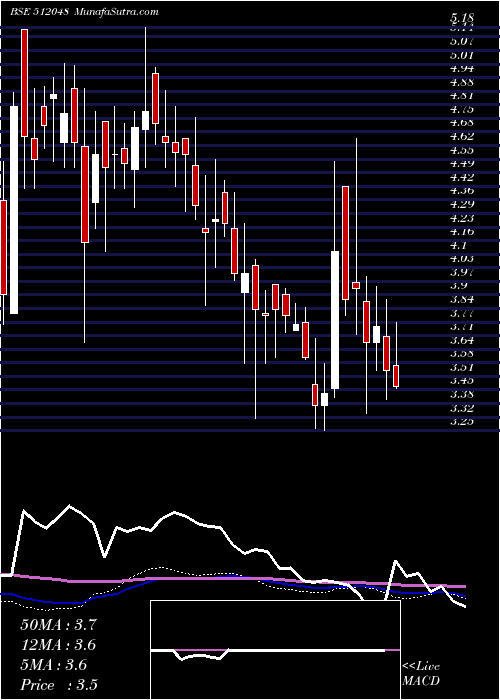Select the 4.49 price level label
The height and width of the screenshot is (700, 500).
coord(462,163)
